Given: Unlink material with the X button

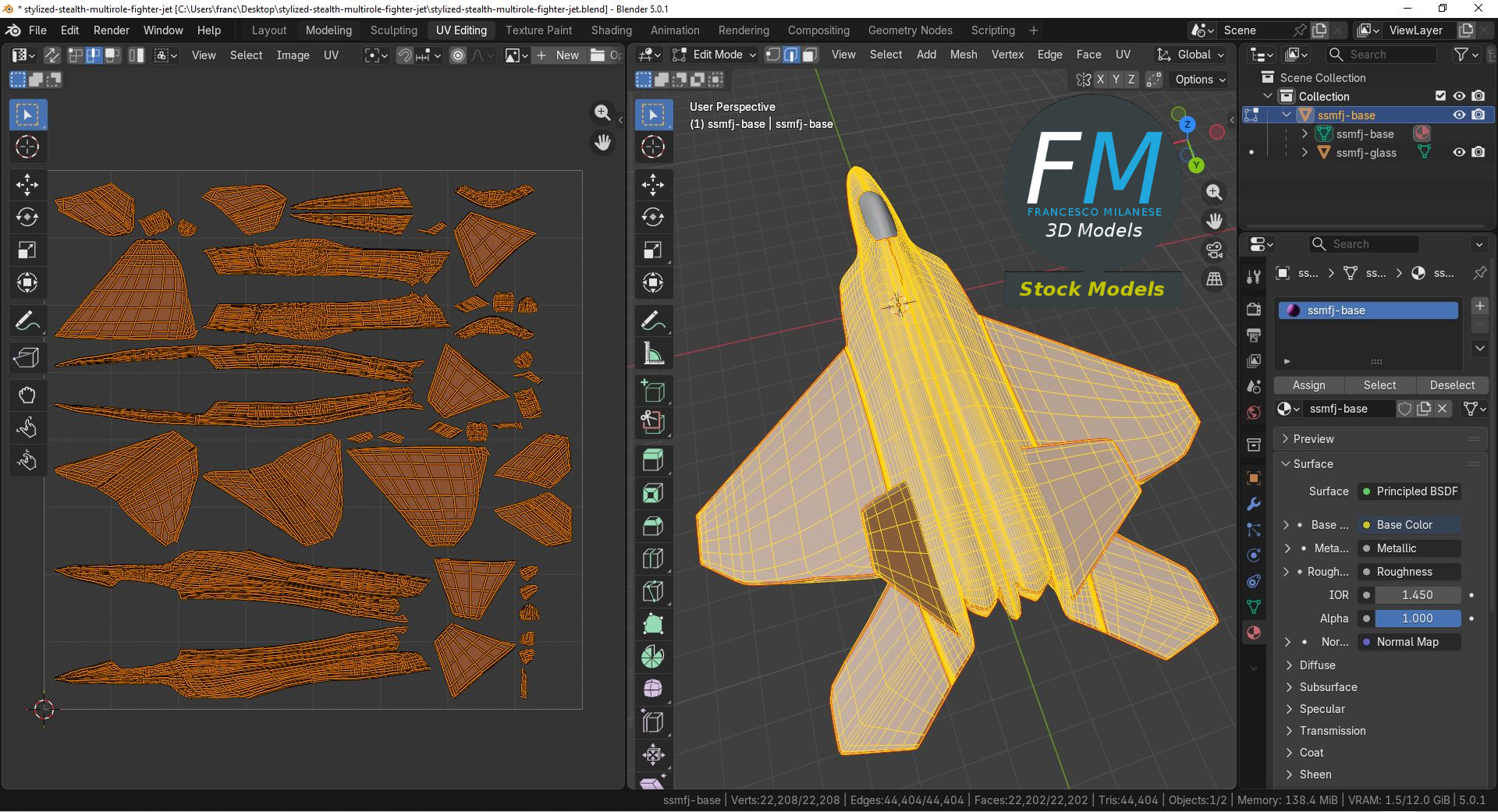Looking at the screenshot, I should coord(1443,409).
